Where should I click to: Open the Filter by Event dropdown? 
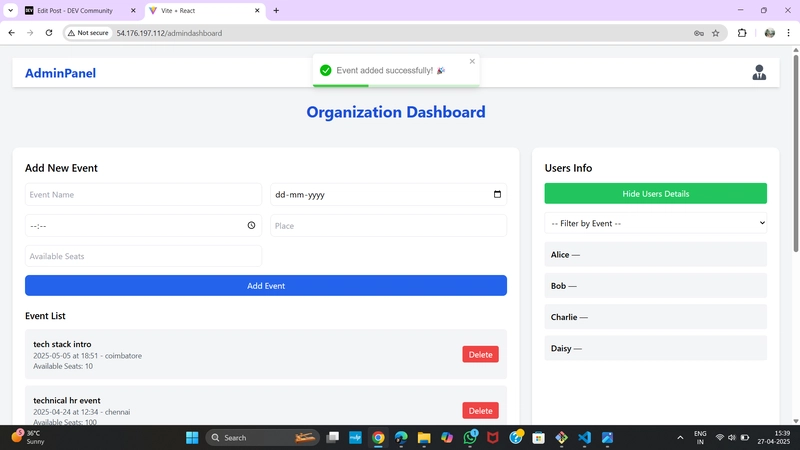click(x=655, y=223)
